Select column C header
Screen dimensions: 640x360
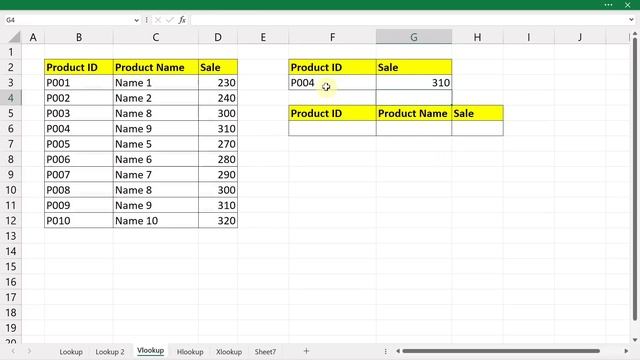click(x=156, y=38)
